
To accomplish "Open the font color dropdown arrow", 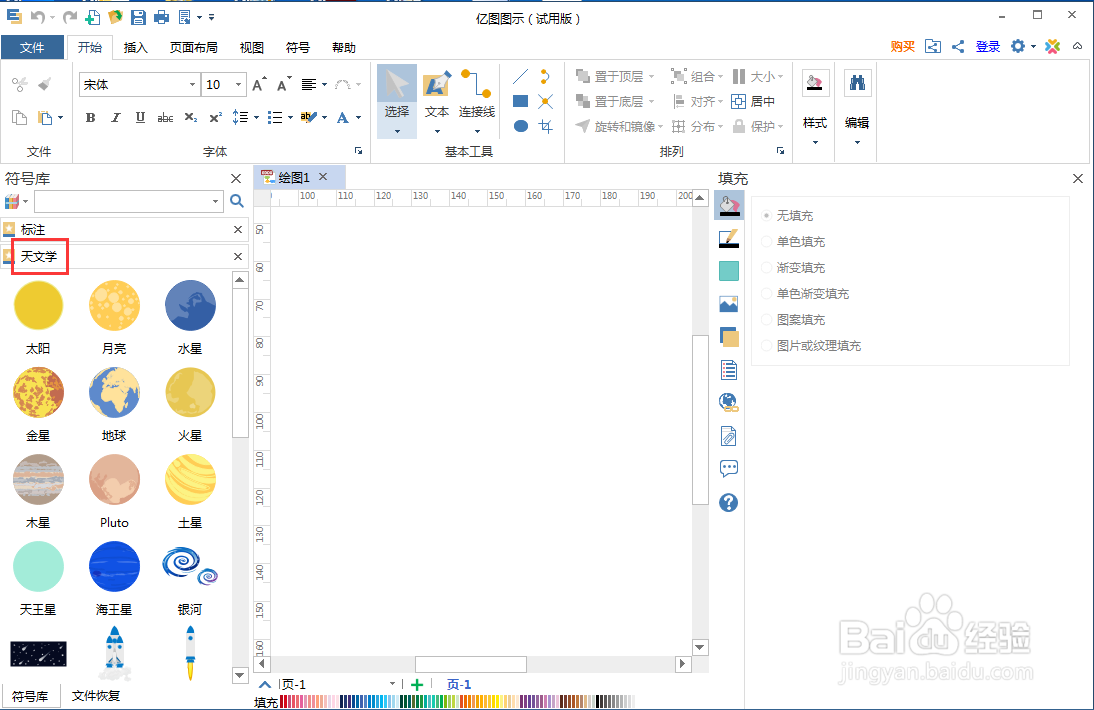I will (x=359, y=117).
